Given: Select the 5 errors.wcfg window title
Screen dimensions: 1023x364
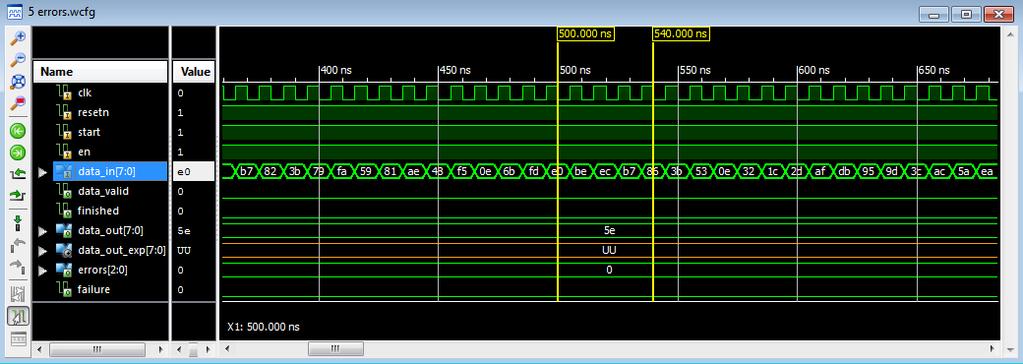Looking at the screenshot, I should (x=62, y=12).
